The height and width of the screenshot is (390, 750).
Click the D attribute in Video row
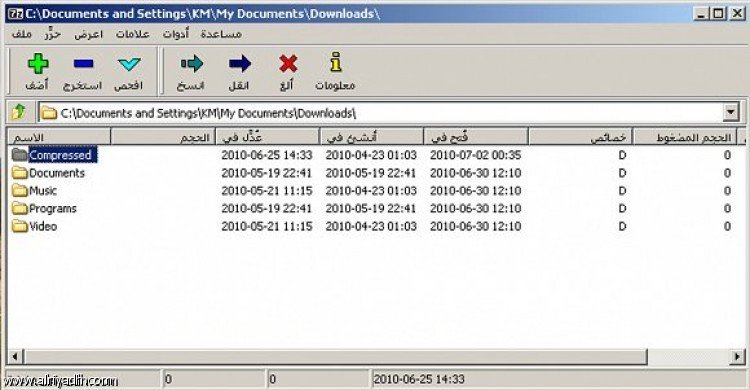pos(622,226)
